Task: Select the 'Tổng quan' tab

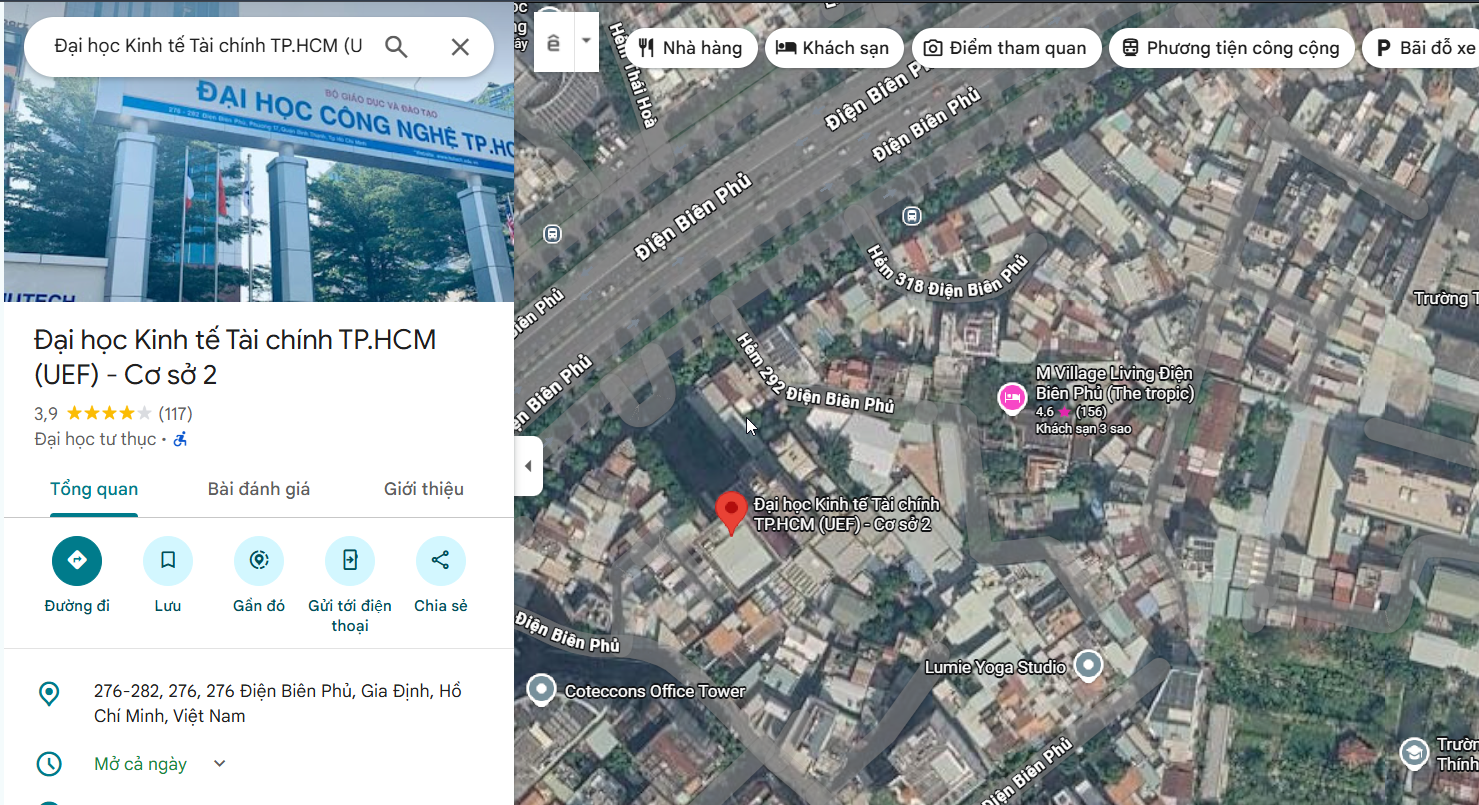Action: (94, 489)
